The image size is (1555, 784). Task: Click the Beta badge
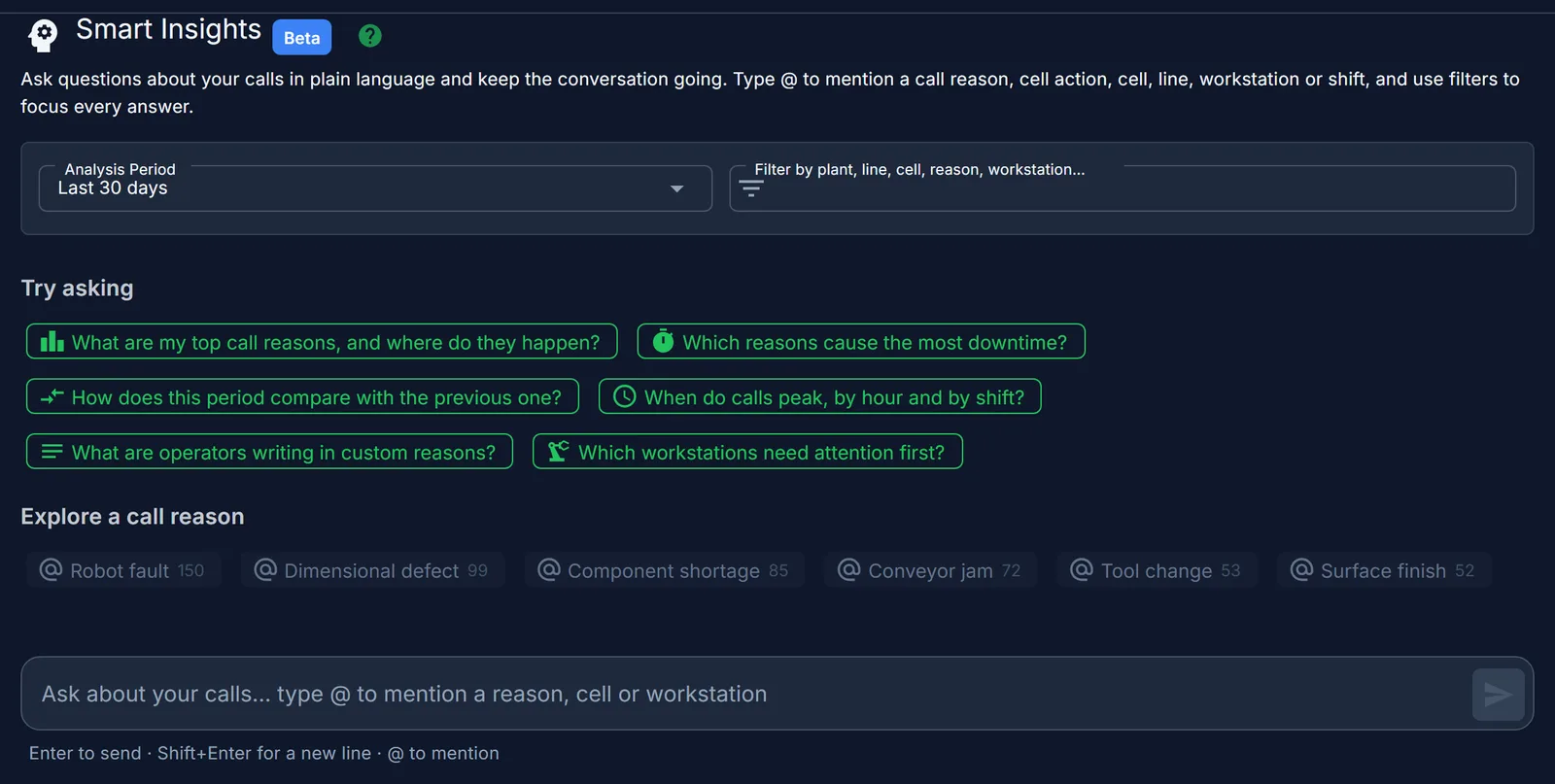pos(302,38)
